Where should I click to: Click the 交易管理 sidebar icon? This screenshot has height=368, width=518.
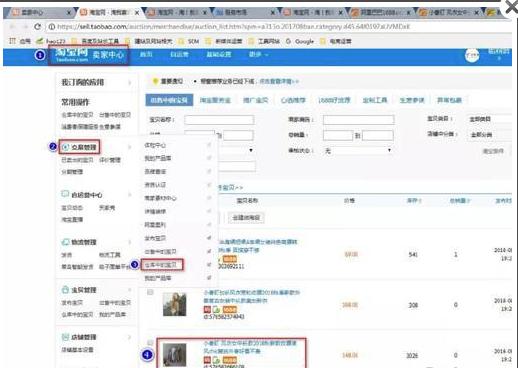(66, 147)
